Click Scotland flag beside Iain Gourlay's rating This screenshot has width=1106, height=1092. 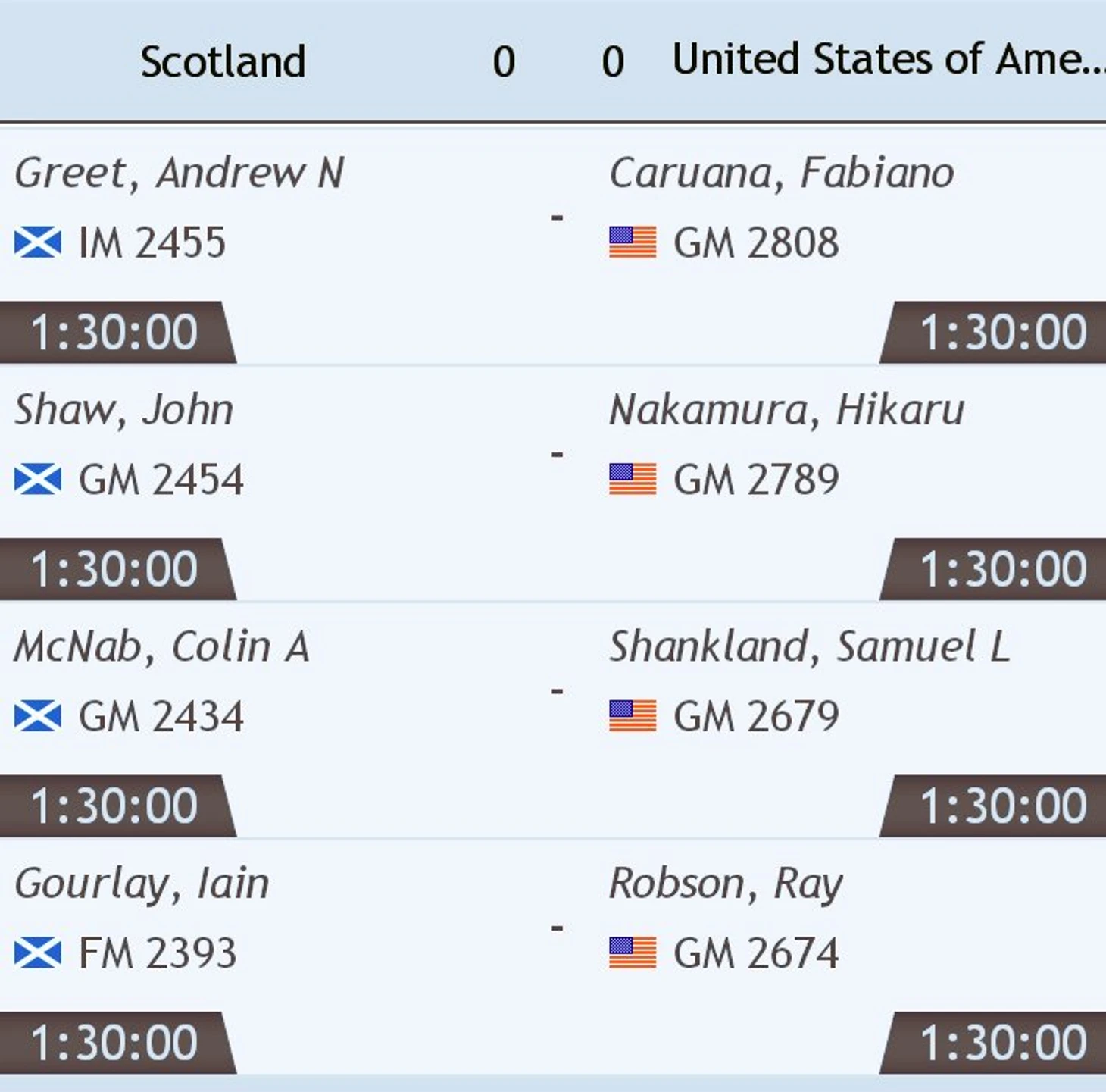coord(38,953)
